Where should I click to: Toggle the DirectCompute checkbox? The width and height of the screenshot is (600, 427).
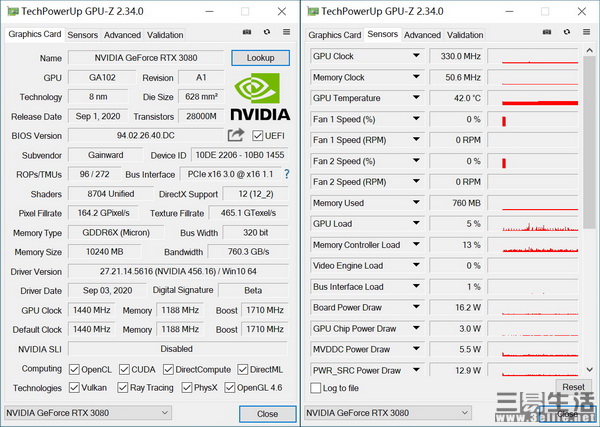click(168, 370)
